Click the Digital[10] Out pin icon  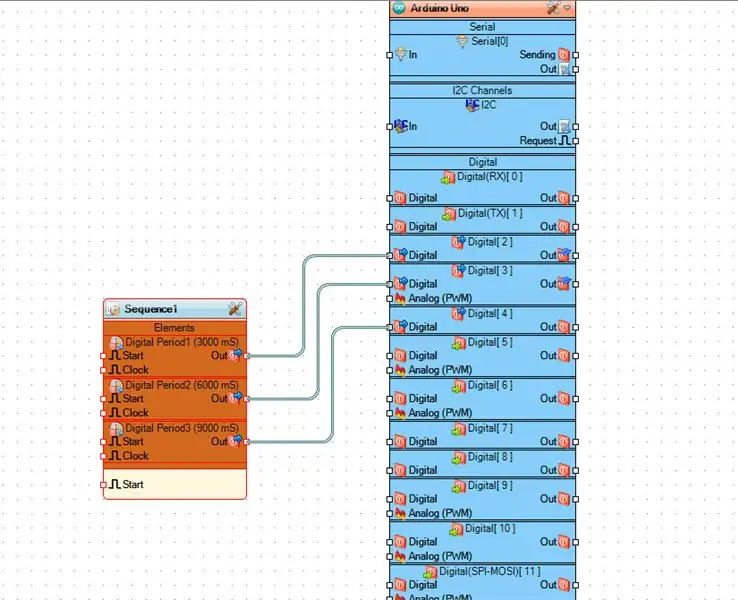click(x=564, y=542)
